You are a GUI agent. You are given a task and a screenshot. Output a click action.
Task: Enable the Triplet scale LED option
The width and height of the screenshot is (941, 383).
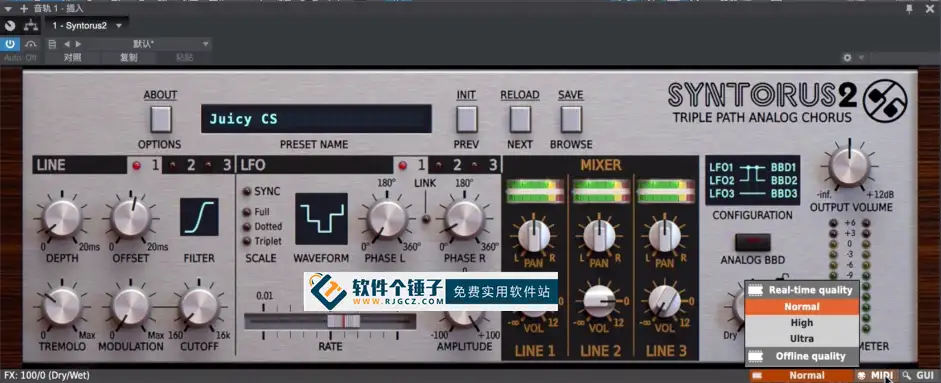[x=247, y=241]
